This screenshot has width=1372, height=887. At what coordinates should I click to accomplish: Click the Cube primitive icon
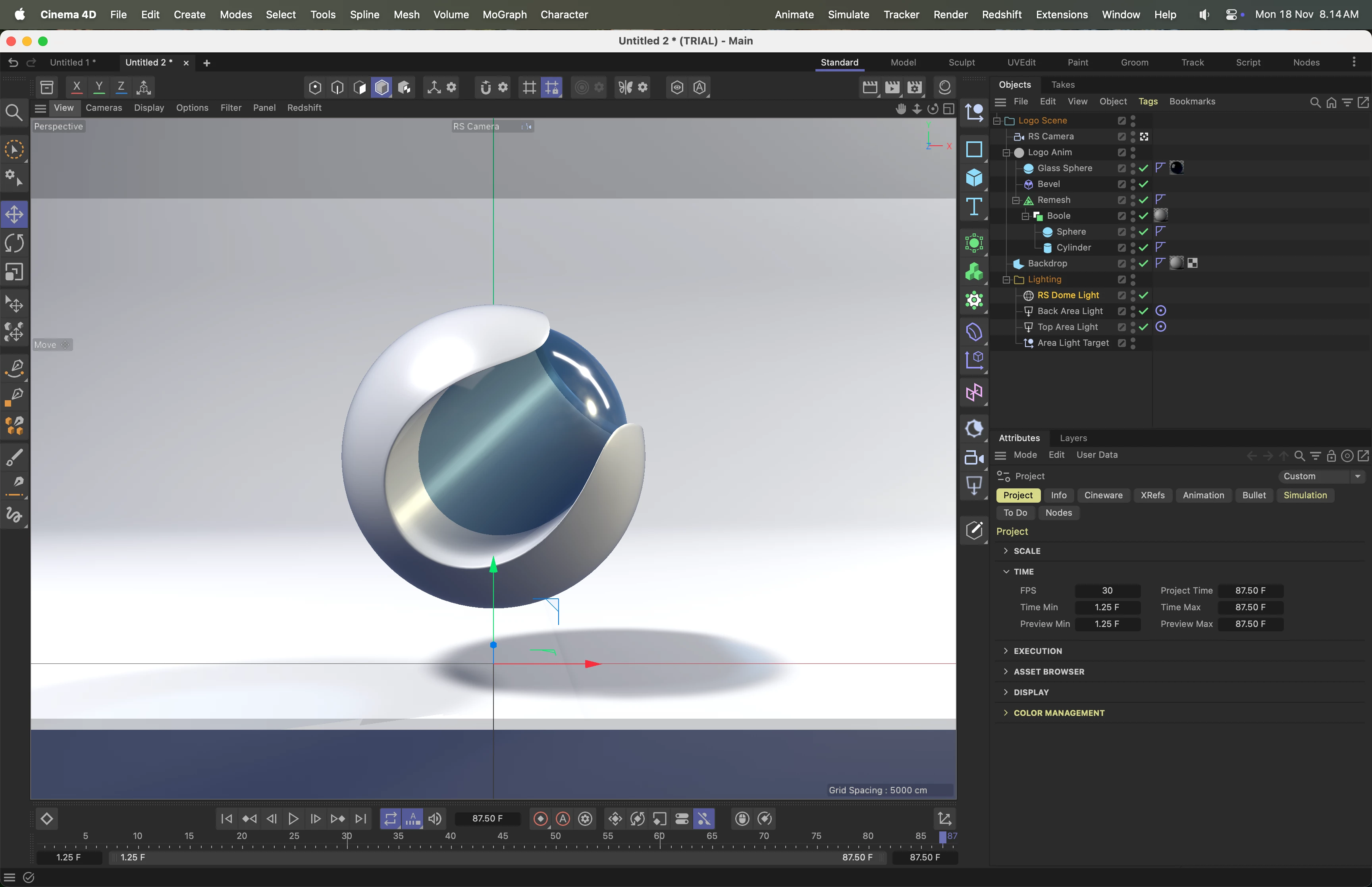[973, 177]
